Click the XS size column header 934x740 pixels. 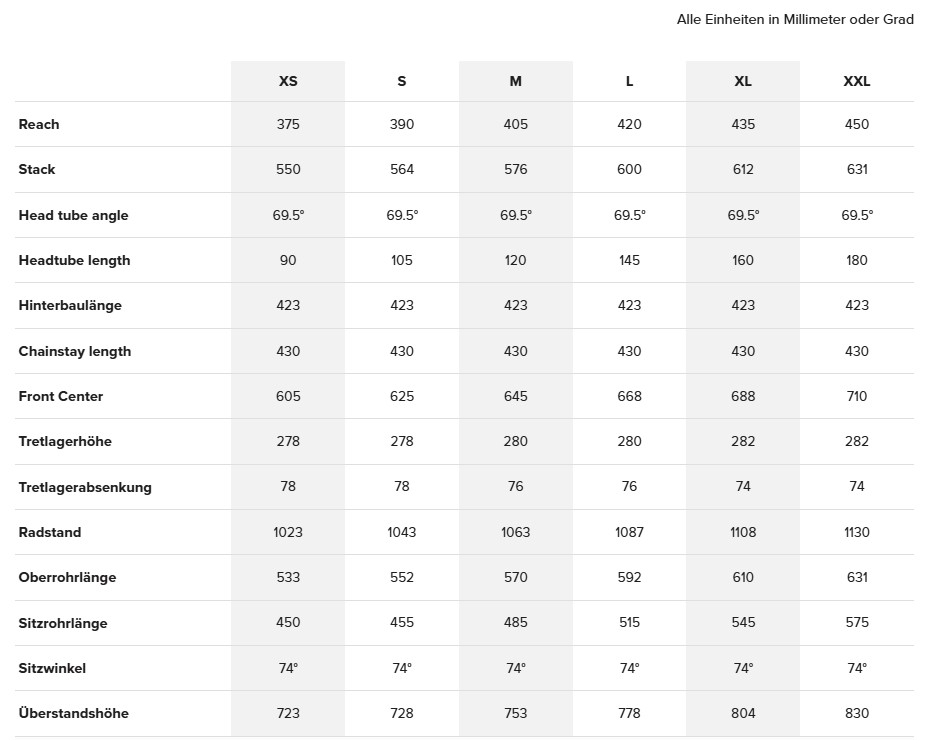(x=288, y=81)
